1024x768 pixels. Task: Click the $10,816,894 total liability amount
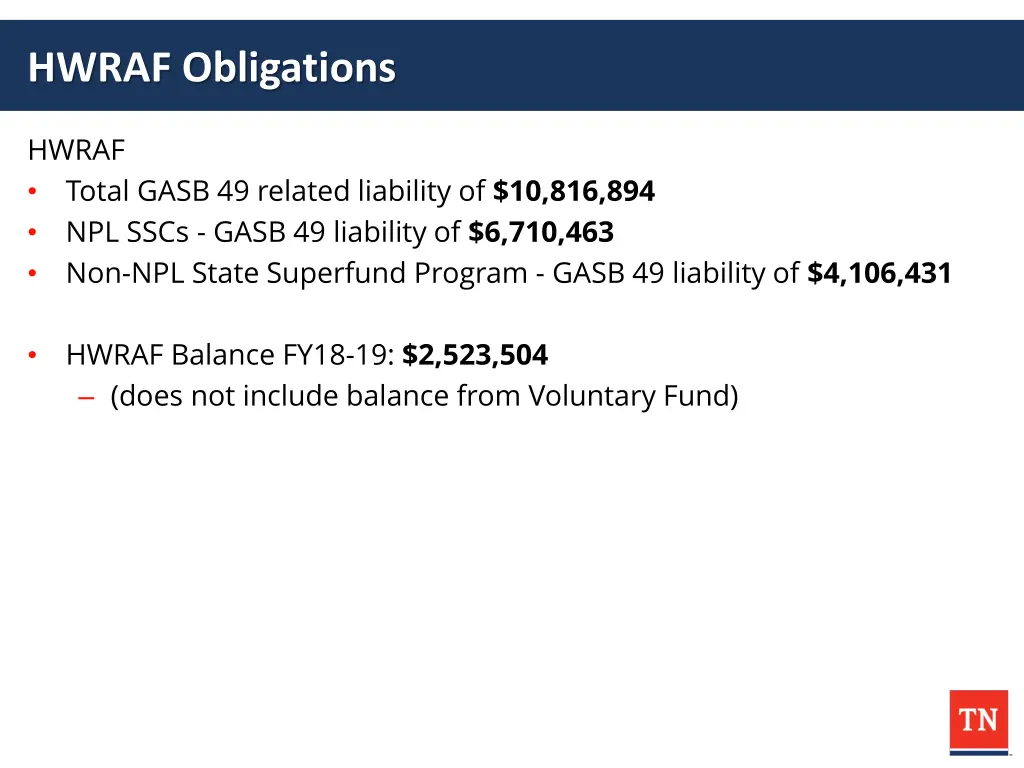coord(573,191)
